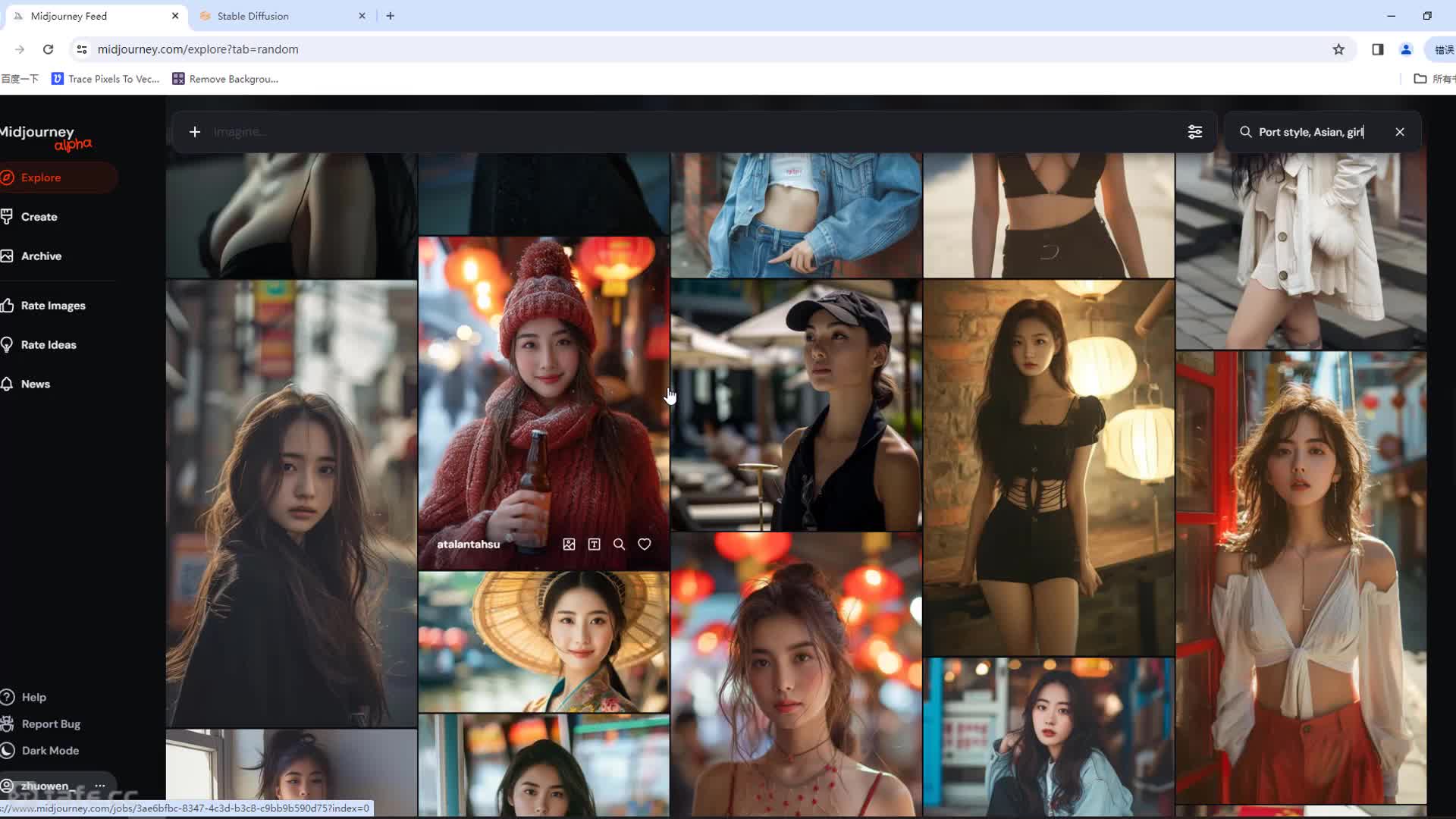This screenshot has width=1456, height=819.
Task: Open the denim jacket crop image
Action: pyautogui.click(x=796, y=215)
